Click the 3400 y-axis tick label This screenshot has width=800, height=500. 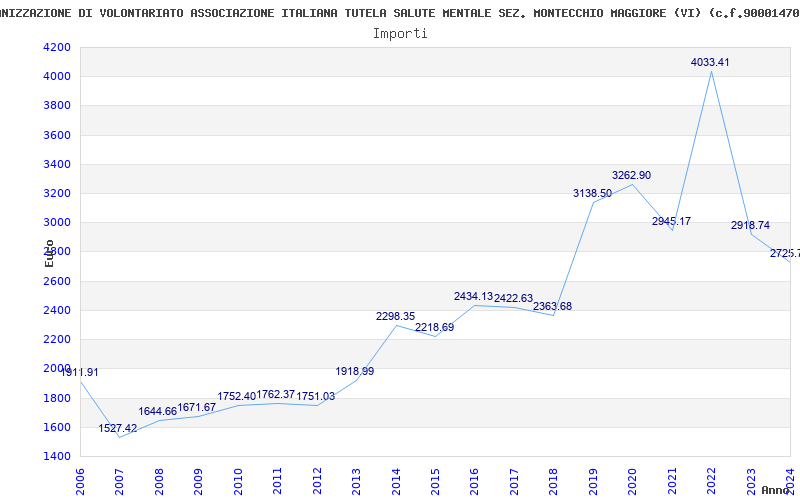point(57,164)
